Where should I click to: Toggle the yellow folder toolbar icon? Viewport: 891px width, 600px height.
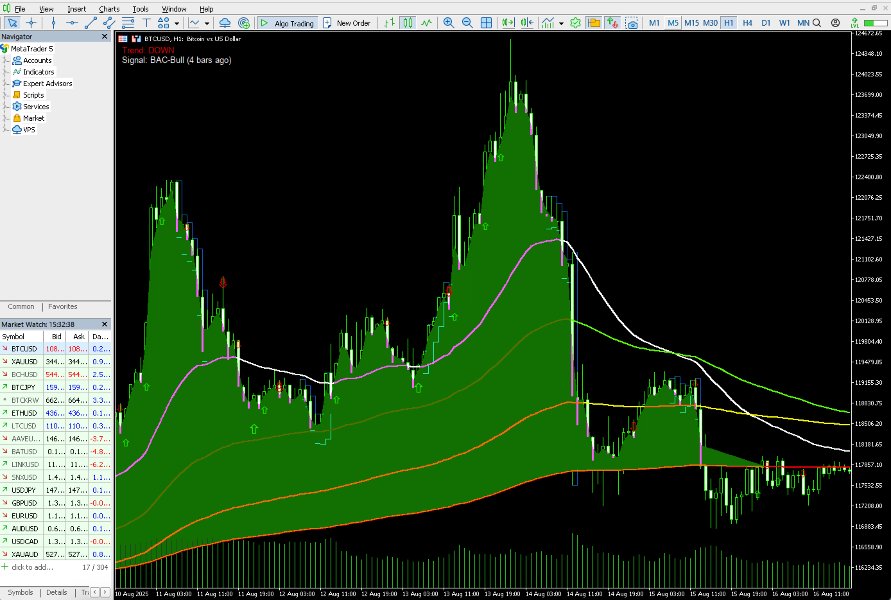point(594,23)
